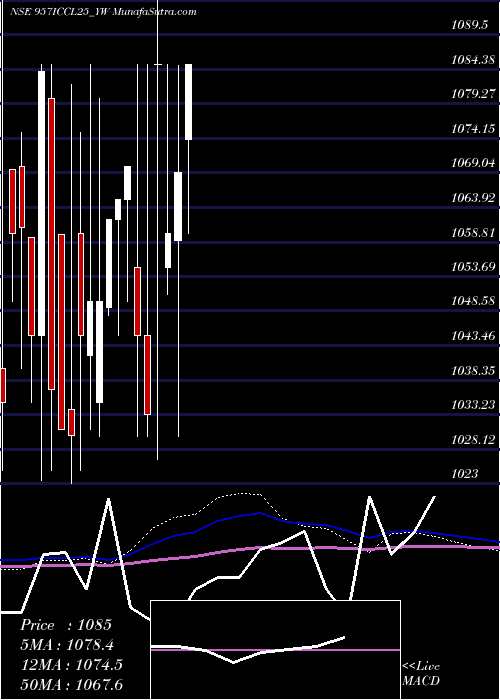This screenshot has width=500, height=700.
Task: Click the 1079.27 price axis label
Action: click(473, 94)
